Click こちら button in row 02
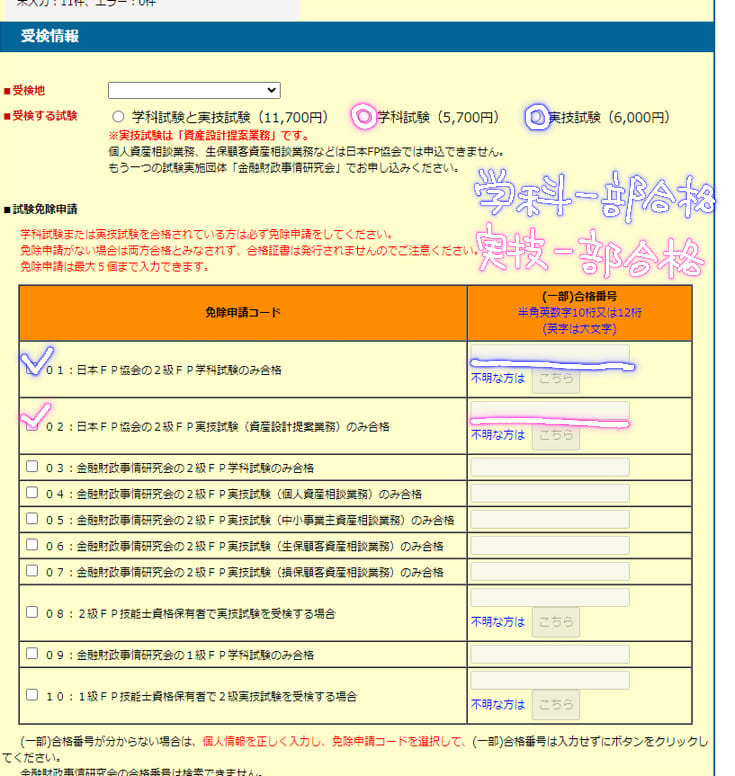This screenshot has width=735, height=776. coord(555,435)
